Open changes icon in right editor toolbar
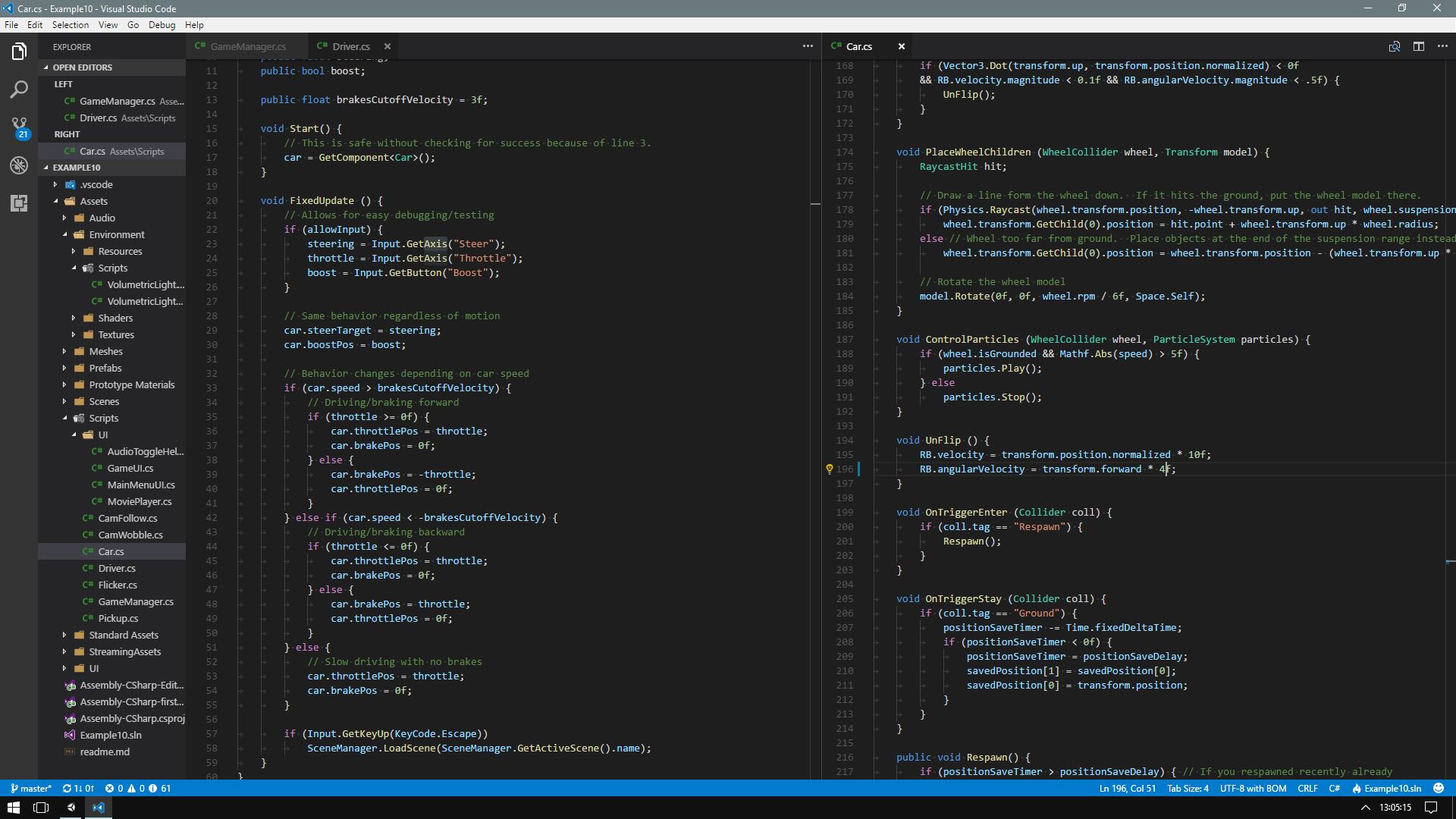1456x819 pixels. (x=1394, y=46)
